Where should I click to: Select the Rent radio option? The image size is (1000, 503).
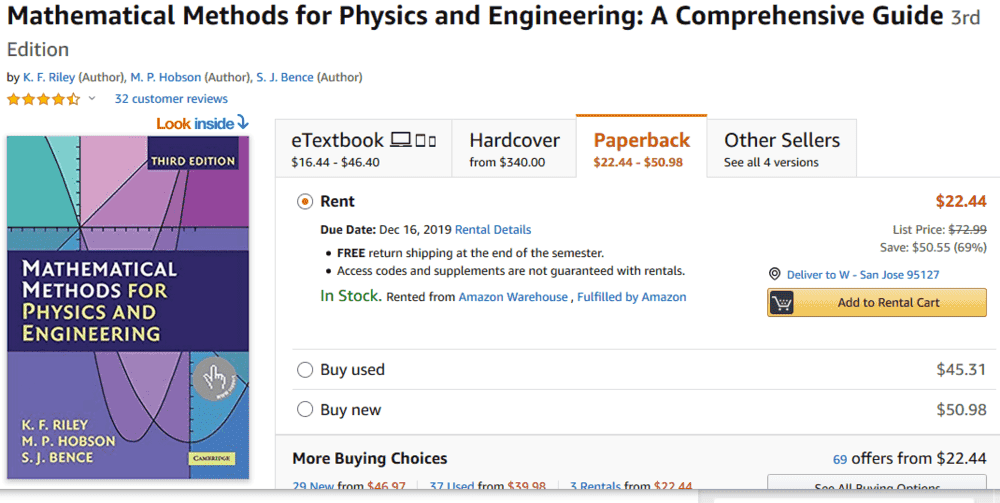(x=305, y=202)
